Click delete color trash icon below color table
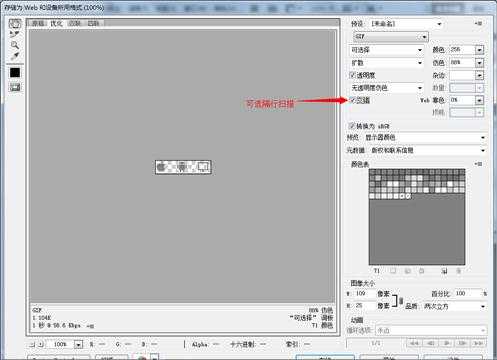Viewport: 497px width, 360px height. tap(459, 271)
